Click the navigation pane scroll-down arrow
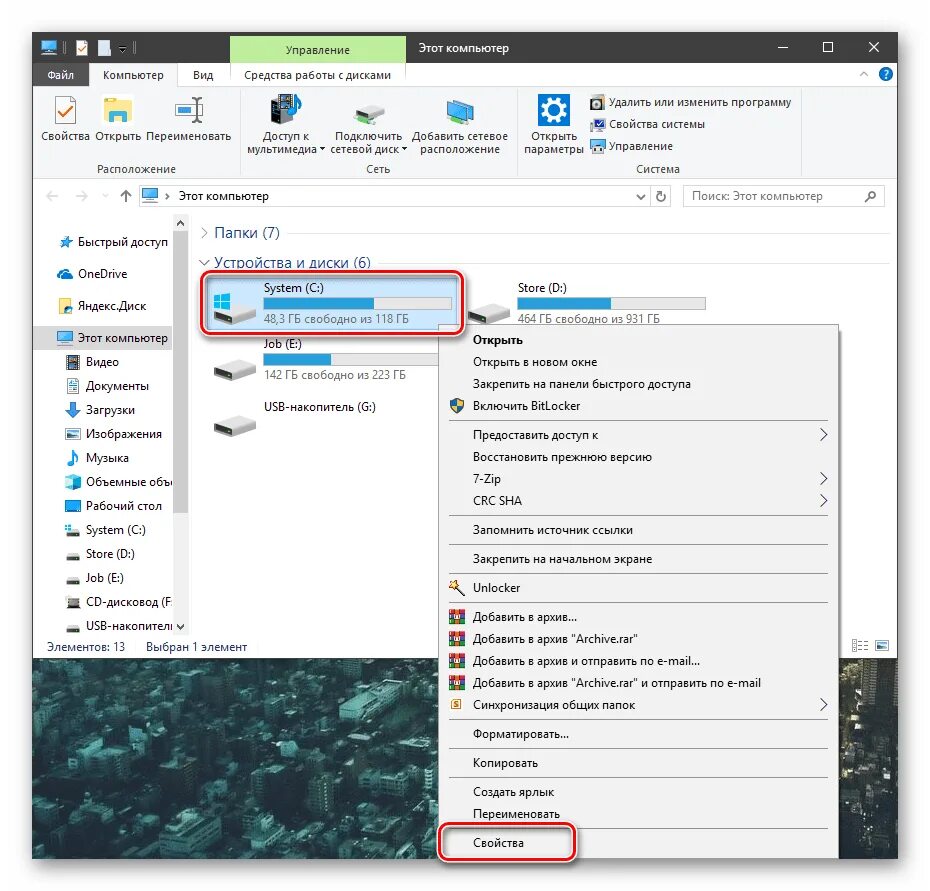 (180, 626)
